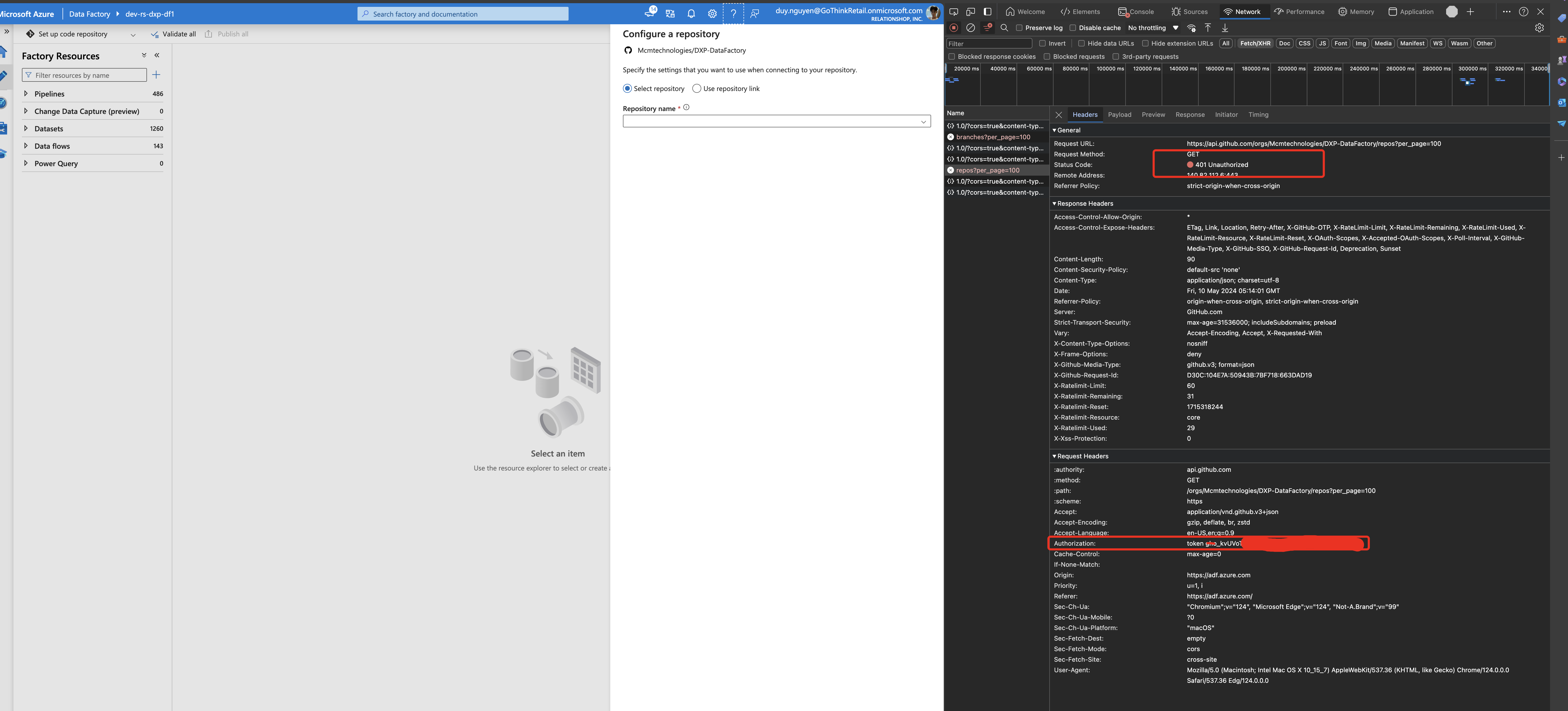This screenshot has height=711, width=1568.
Task: Switch to the Preview tab
Action: (1154, 114)
